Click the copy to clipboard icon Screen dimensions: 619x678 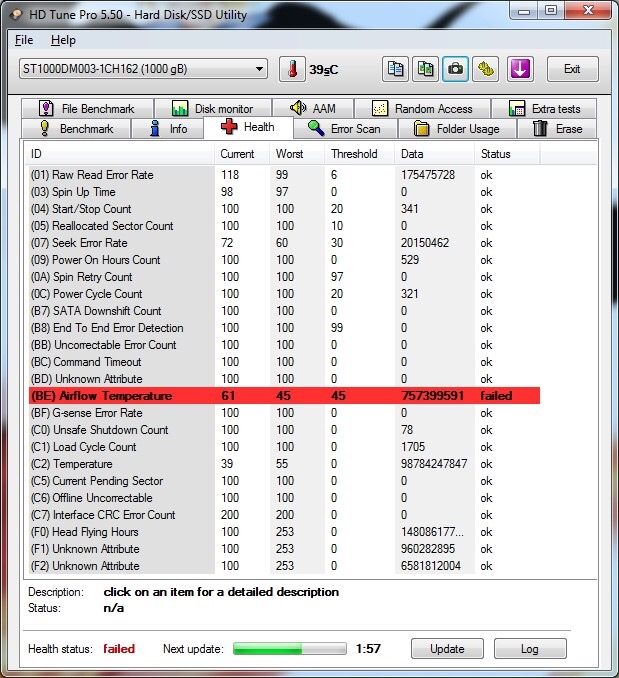tap(395, 69)
